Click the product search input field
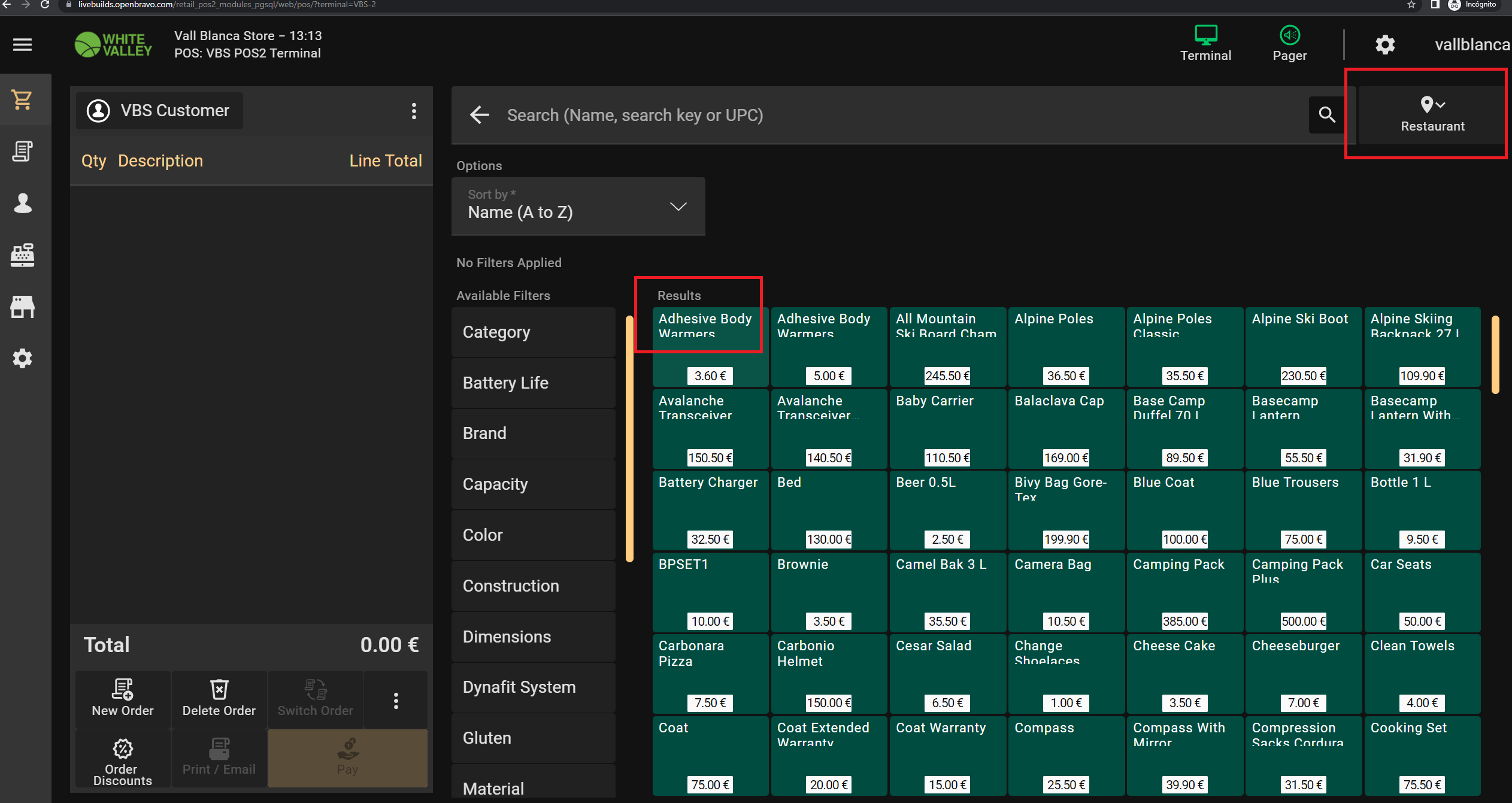Image resolution: width=1512 pixels, height=803 pixels. 898,115
